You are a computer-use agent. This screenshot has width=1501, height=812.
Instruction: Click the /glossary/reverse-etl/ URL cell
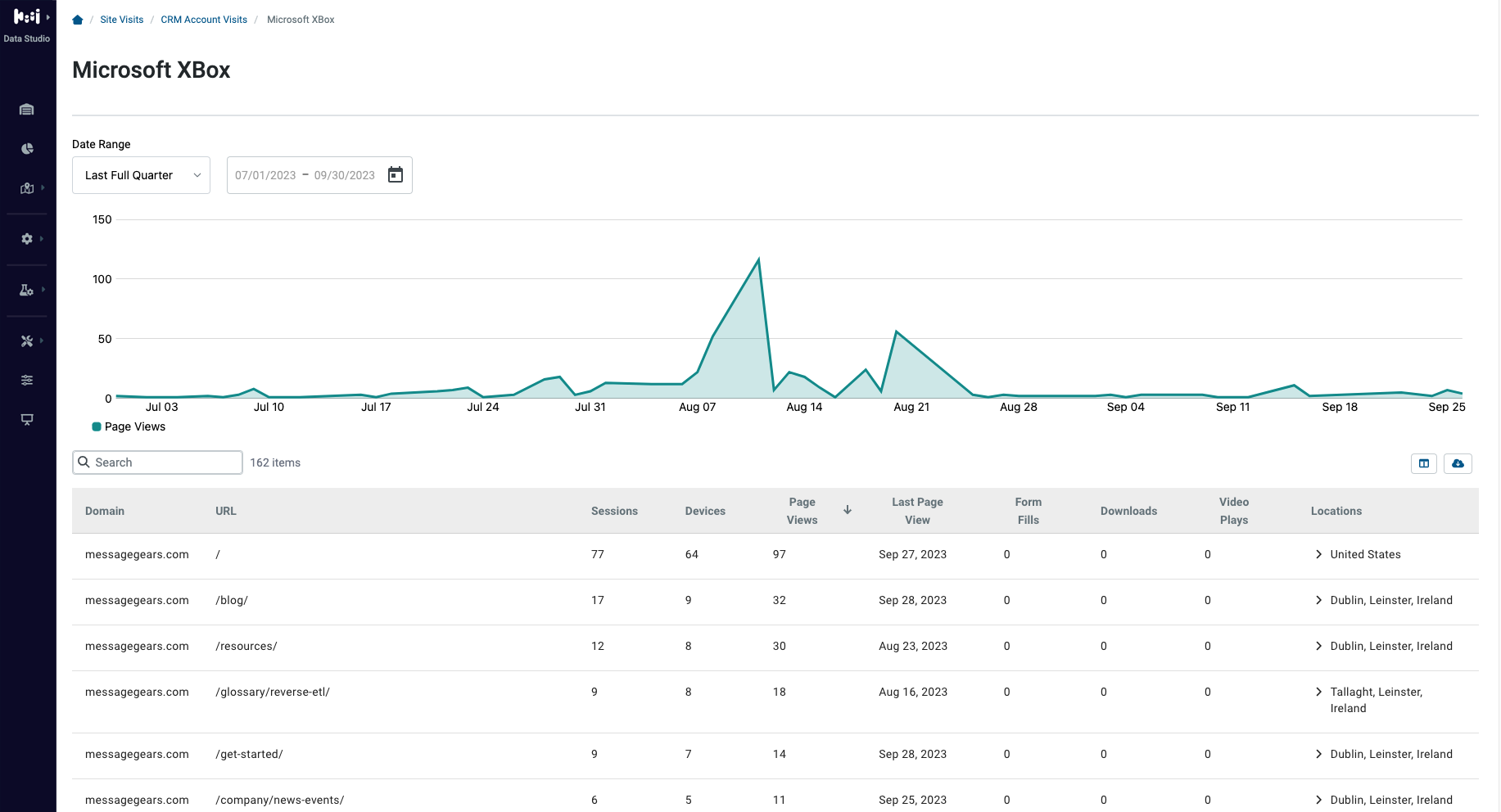click(273, 692)
